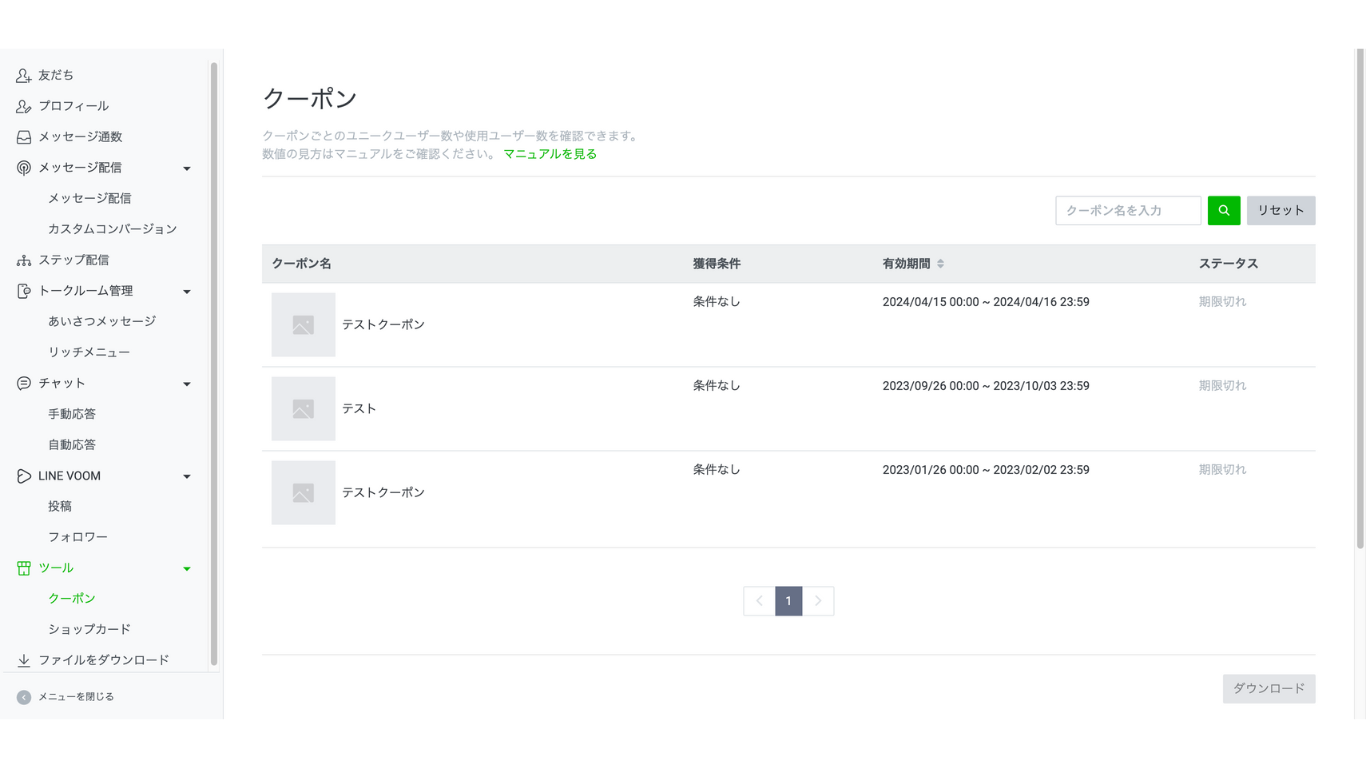
Task: Focus the クーポン名を入力 search field
Action: click(x=1128, y=210)
